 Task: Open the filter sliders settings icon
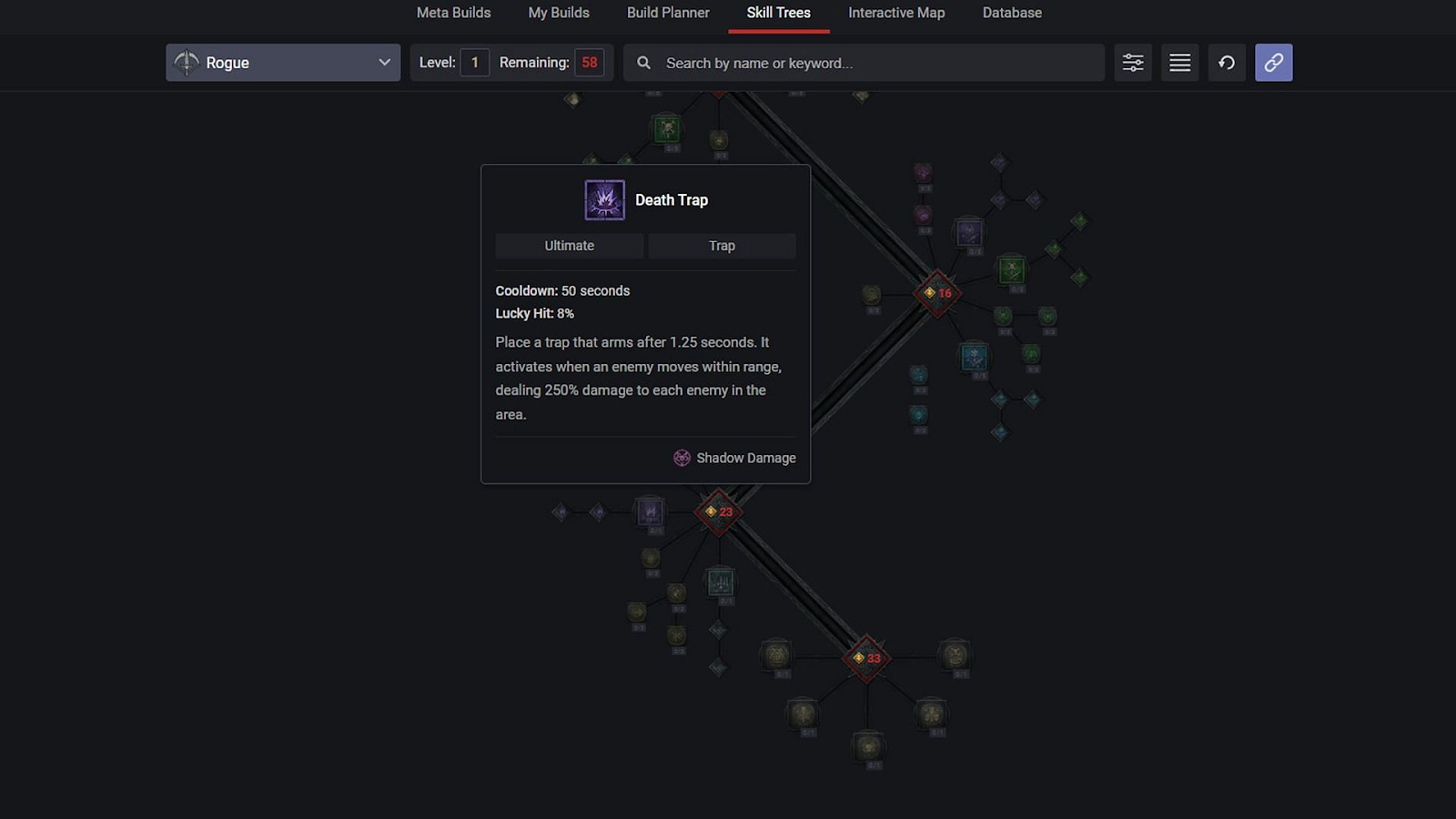[x=1133, y=63]
